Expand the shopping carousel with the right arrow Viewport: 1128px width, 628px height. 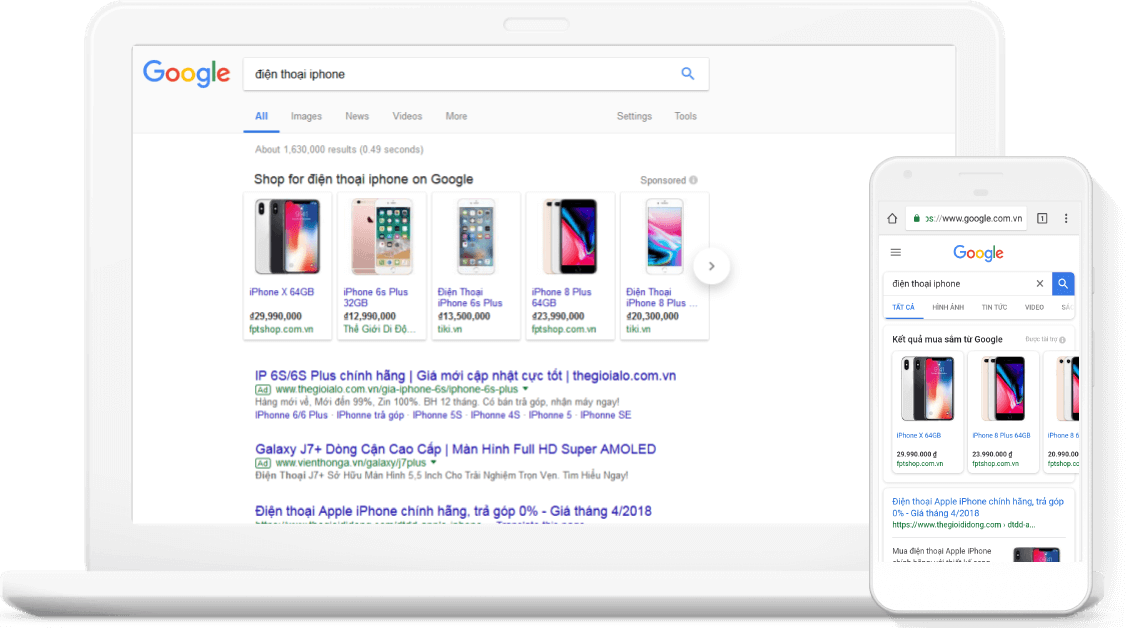click(711, 266)
